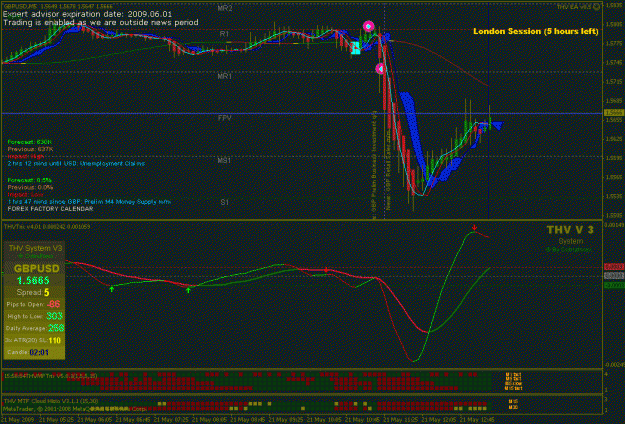625x424 pixels.
Task: Click the THV Trix indicator title text
Action: click(x=47, y=226)
